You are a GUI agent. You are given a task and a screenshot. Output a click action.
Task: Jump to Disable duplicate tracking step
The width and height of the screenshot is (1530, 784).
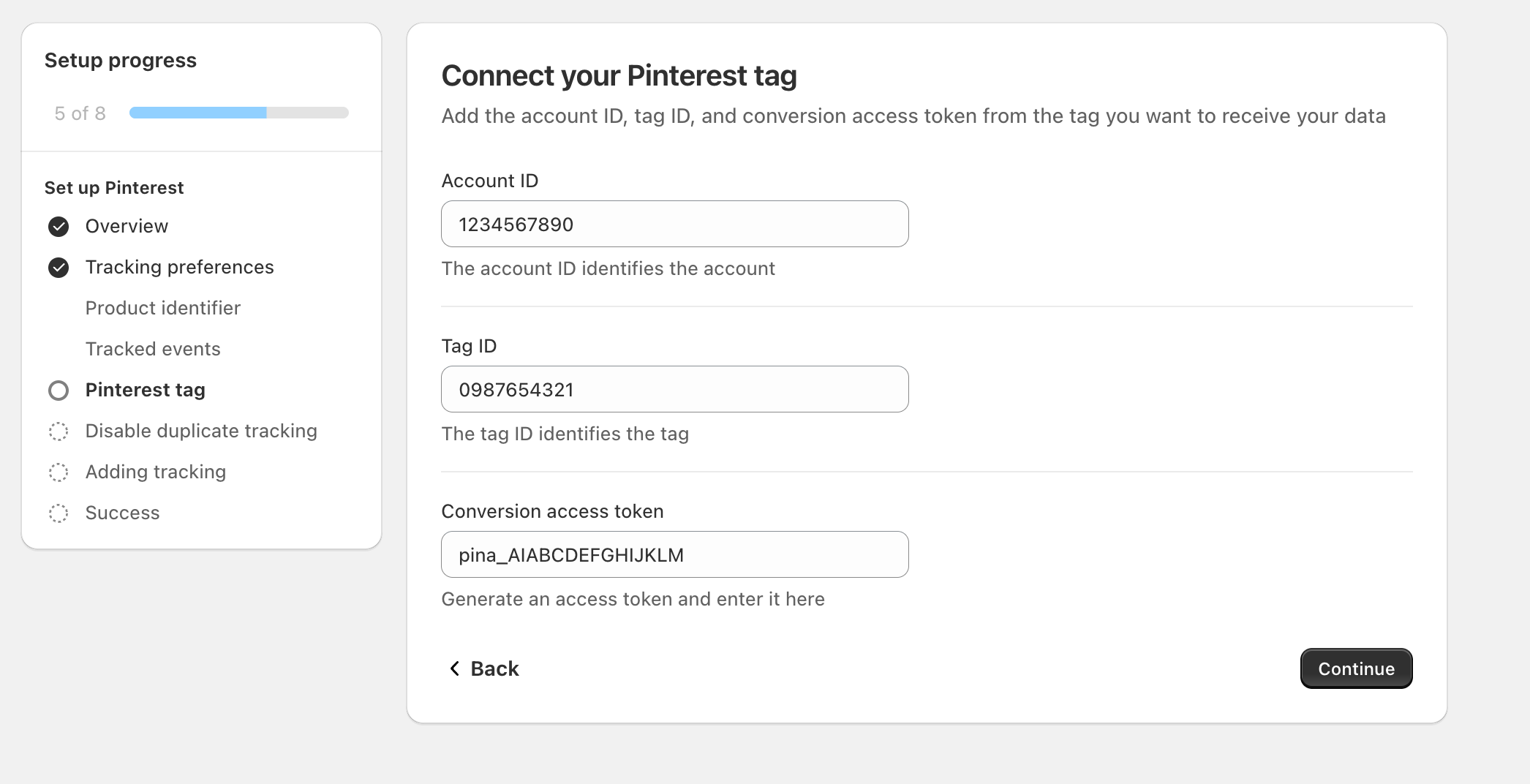[x=201, y=431]
